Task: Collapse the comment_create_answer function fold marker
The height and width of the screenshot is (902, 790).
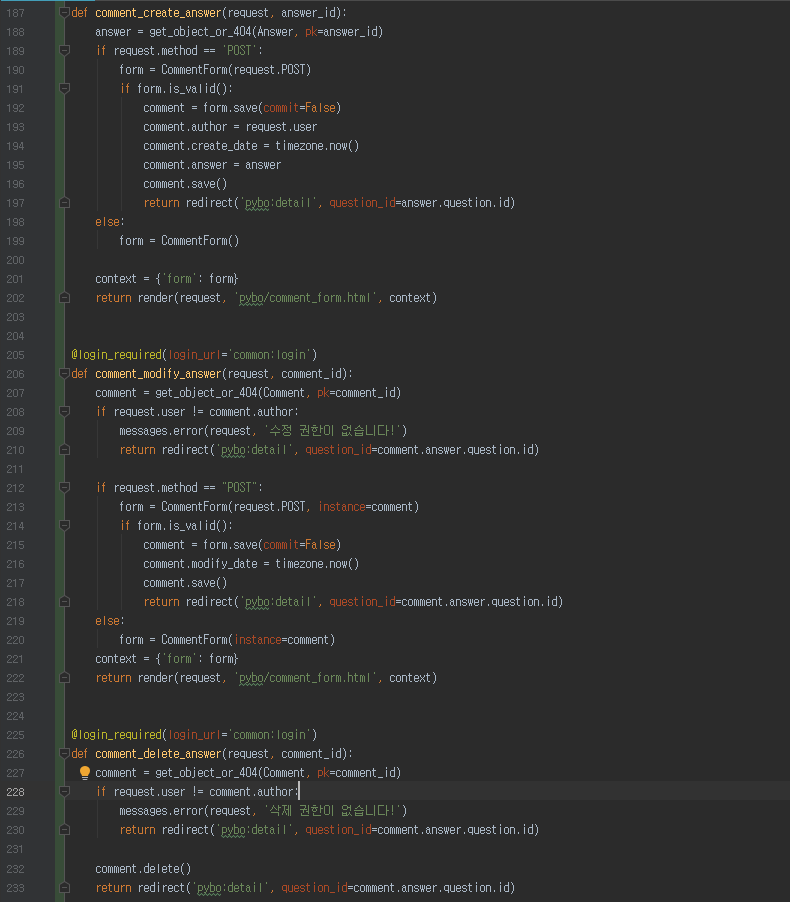Action: [x=64, y=13]
